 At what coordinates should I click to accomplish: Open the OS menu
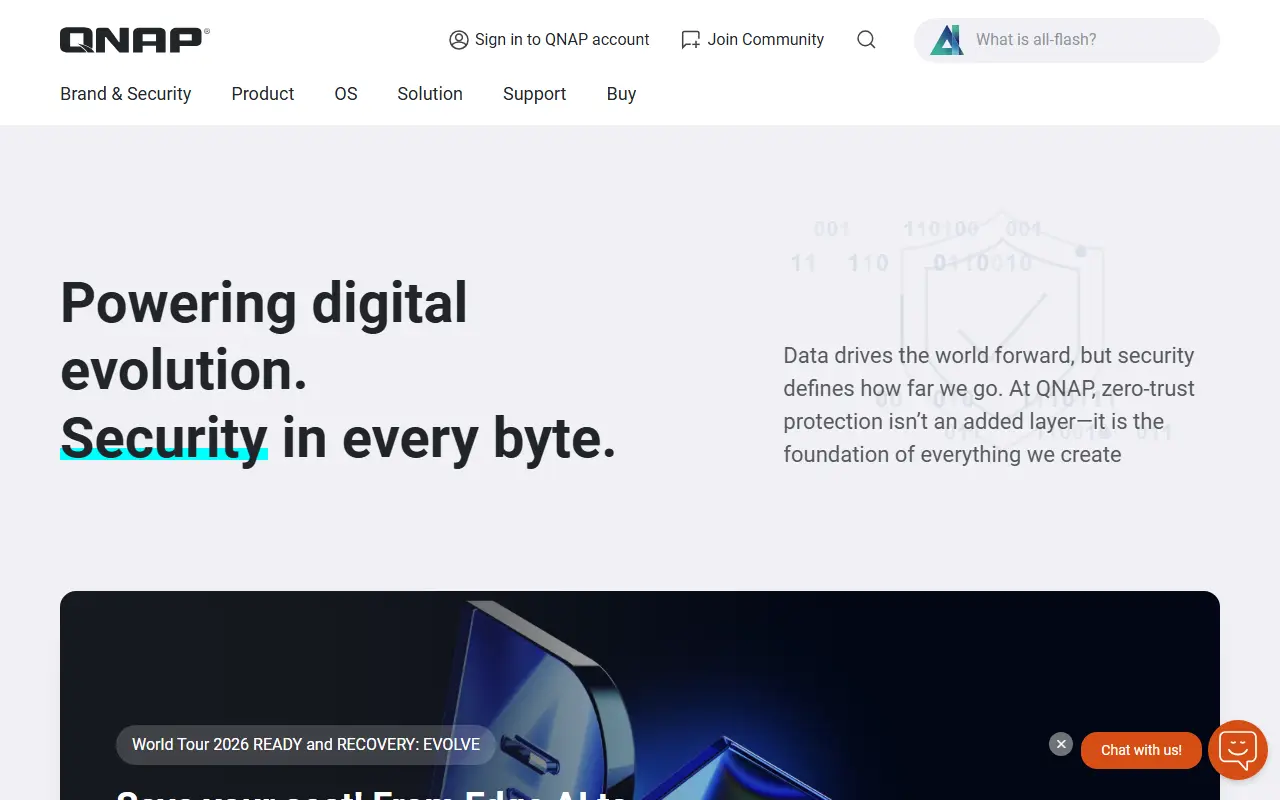point(346,94)
